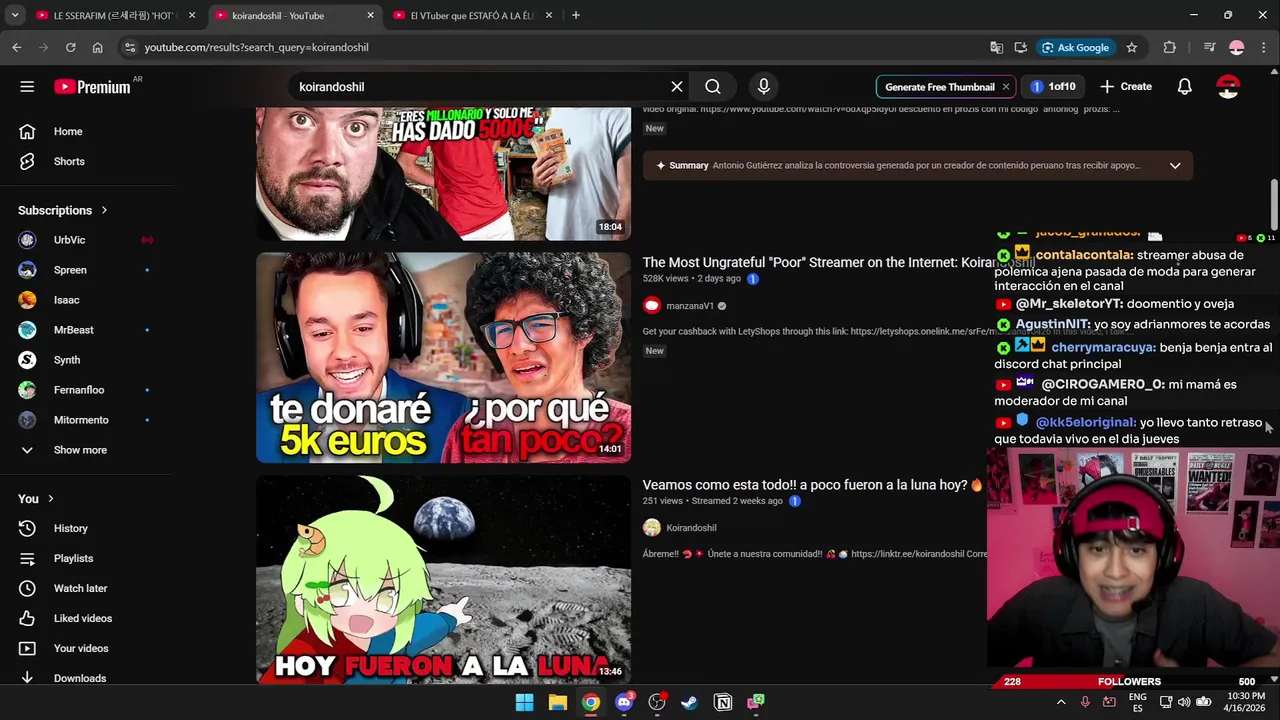The image size is (1280, 720).
Task: Open Mitormento subscription channel
Action: pos(80,421)
